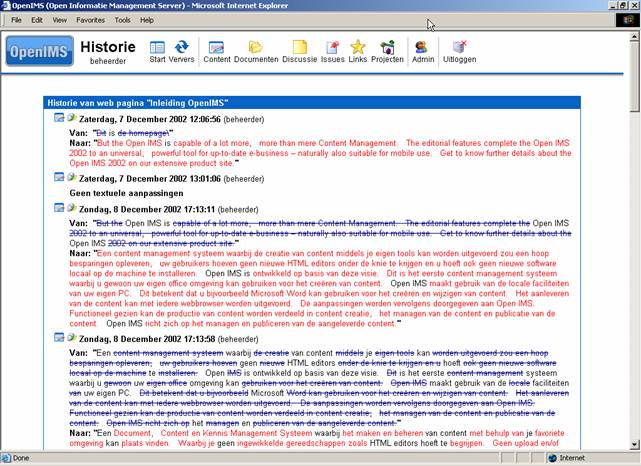Screen dimensions: 641x466
Task: Click edit icon for 17:13:11 entry
Action: pyautogui.click(x=72, y=208)
